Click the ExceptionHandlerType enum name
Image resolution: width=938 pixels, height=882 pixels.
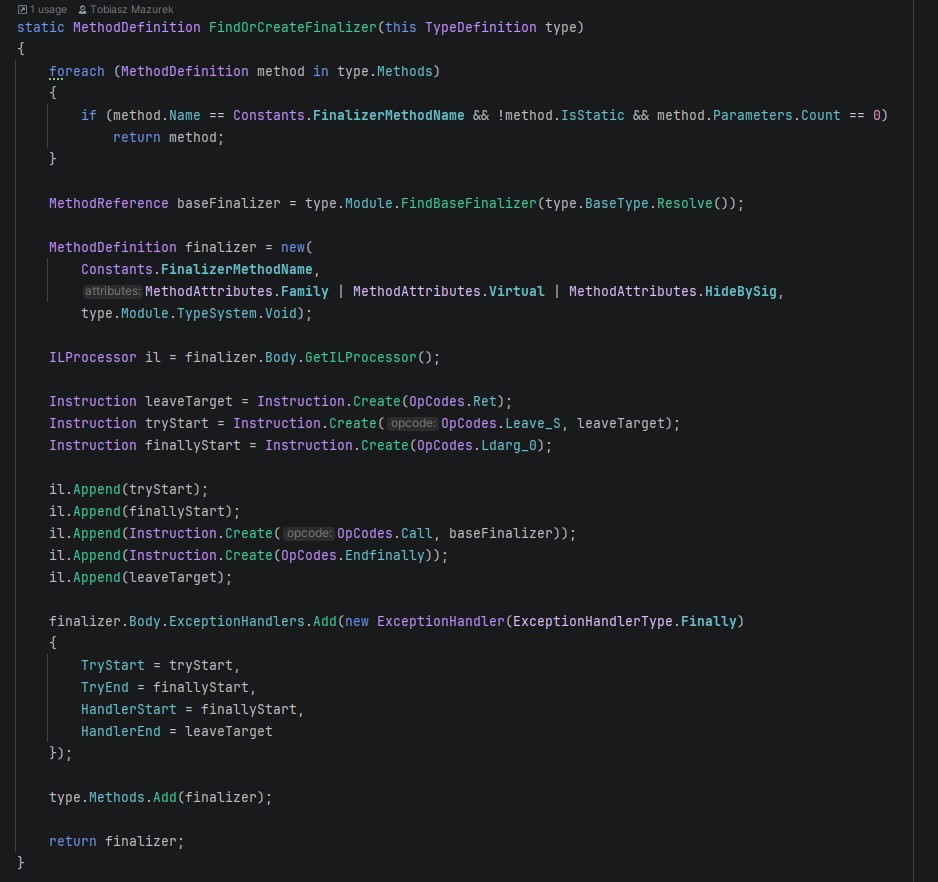point(593,622)
